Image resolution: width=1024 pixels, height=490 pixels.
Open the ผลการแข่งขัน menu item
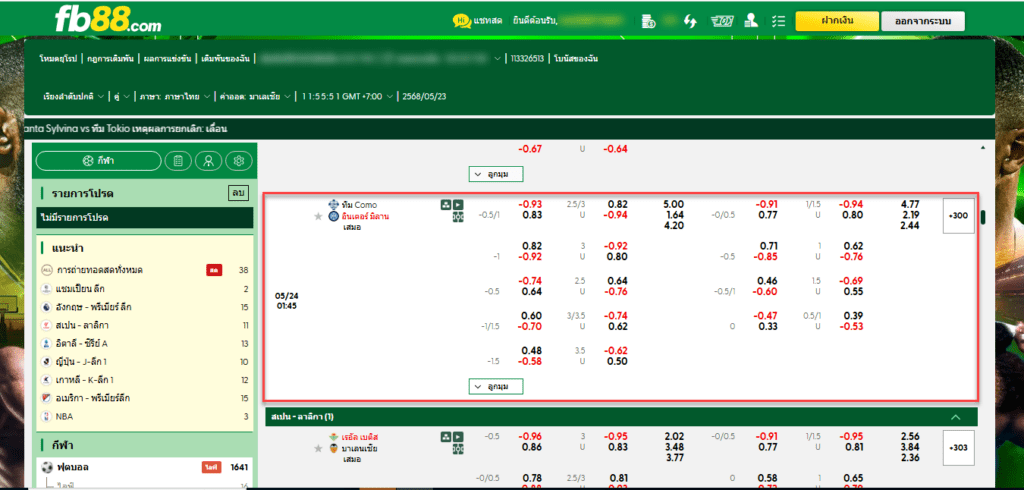coord(167,58)
